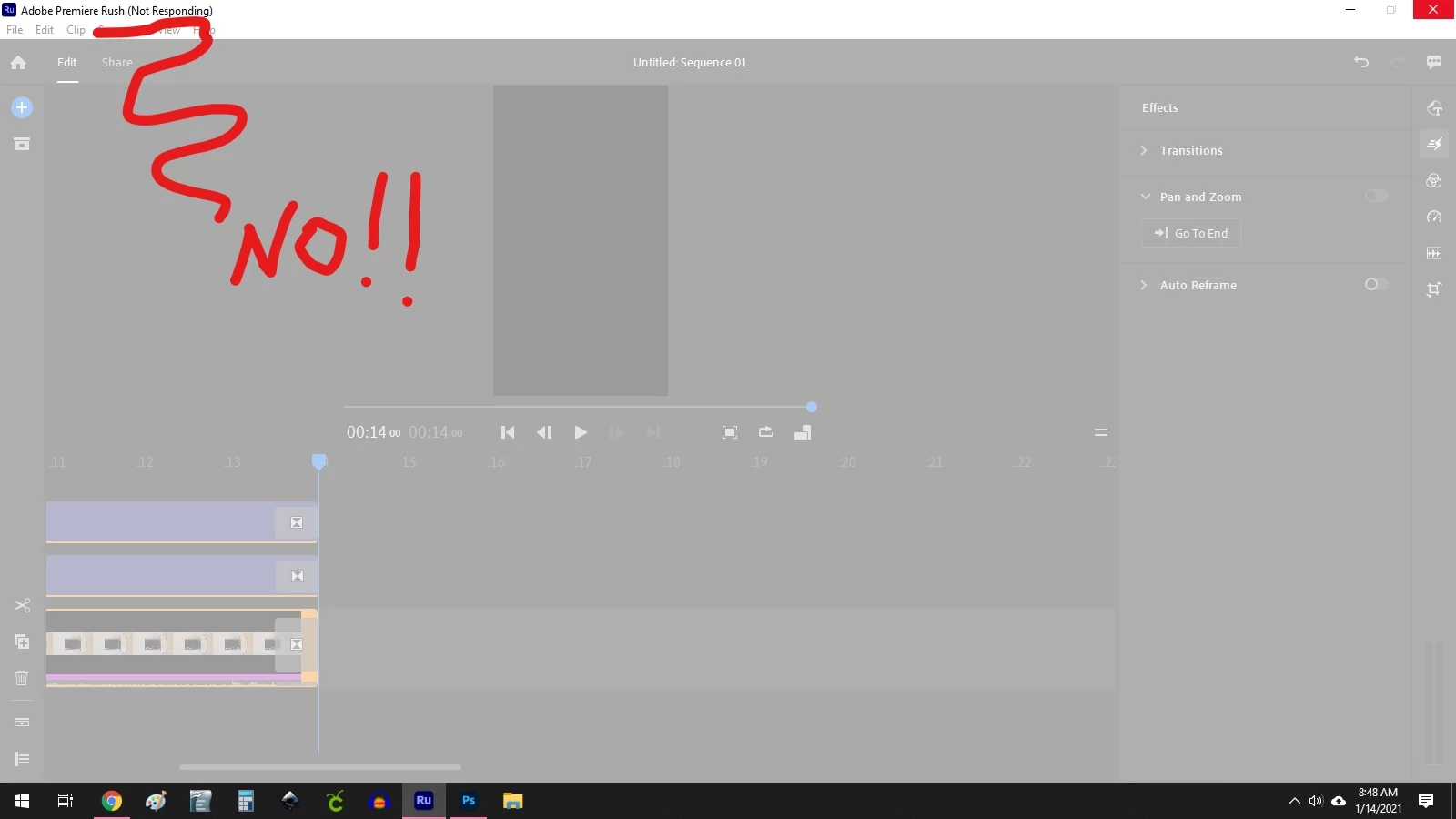
Task: Toggle the Pan and Zoom switch
Action: pos(1376,196)
